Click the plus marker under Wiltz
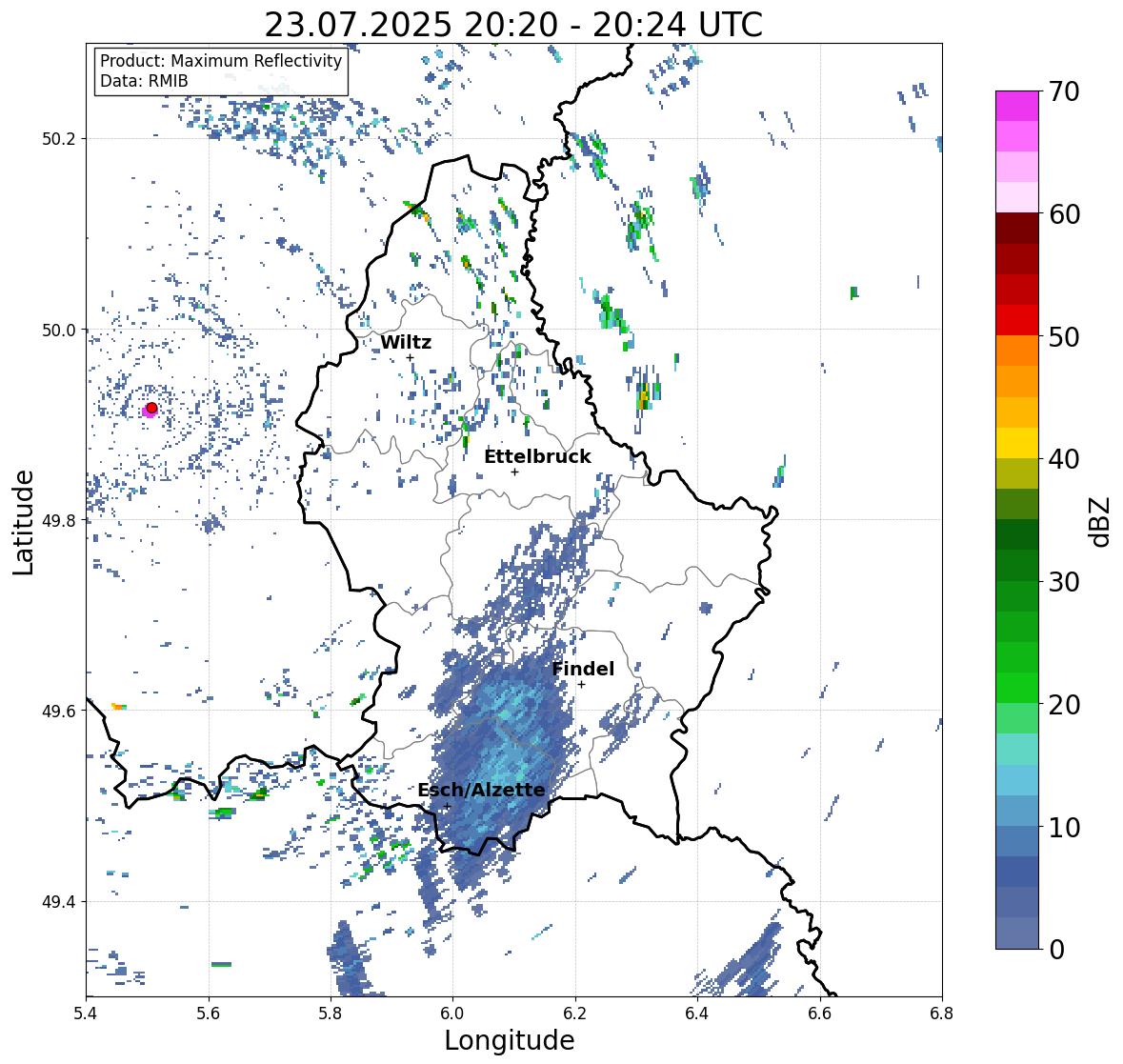This screenshot has width=1123, height=1064. [410, 357]
